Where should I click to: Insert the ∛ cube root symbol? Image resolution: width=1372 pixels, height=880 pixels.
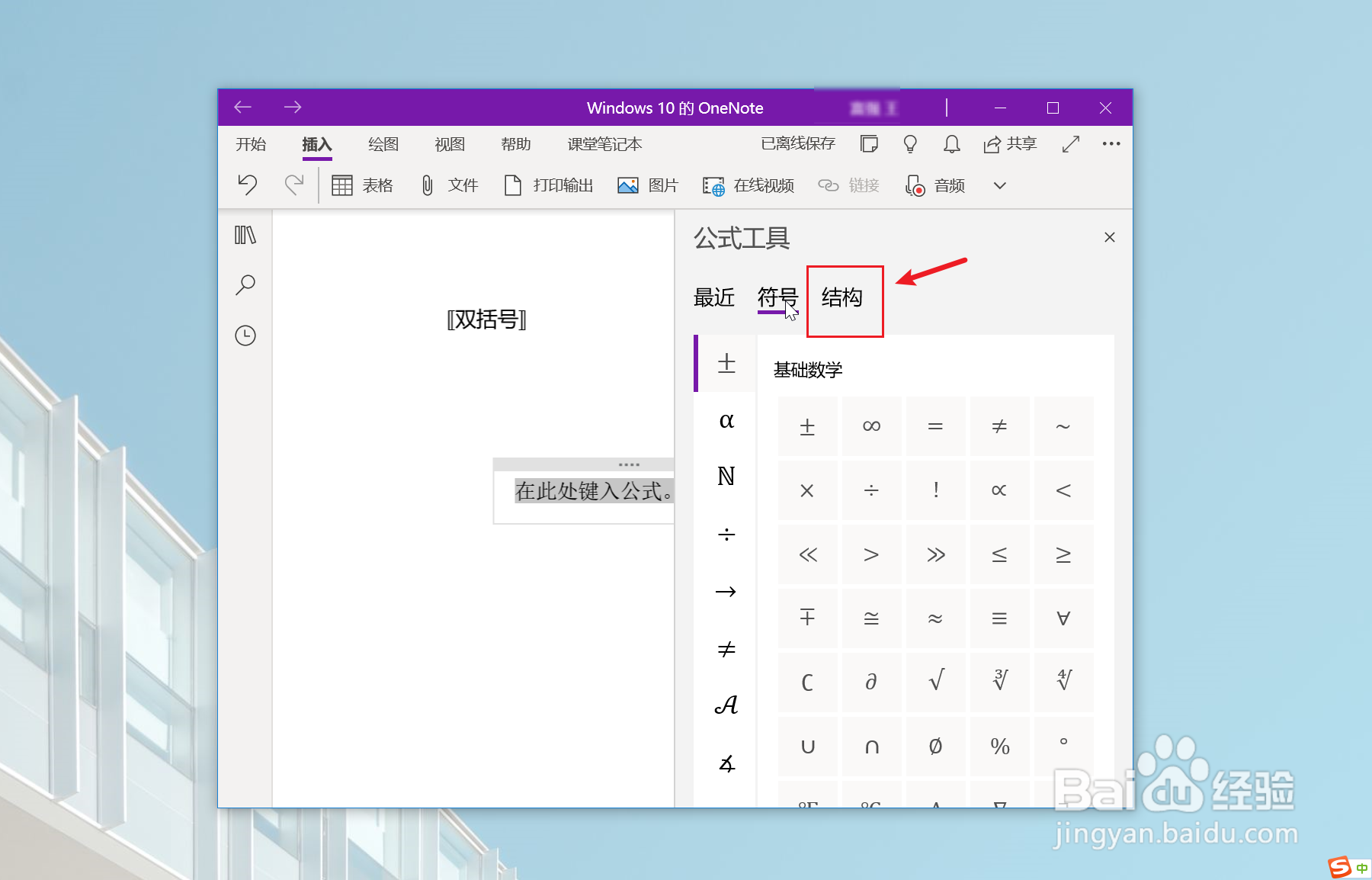tap(999, 682)
